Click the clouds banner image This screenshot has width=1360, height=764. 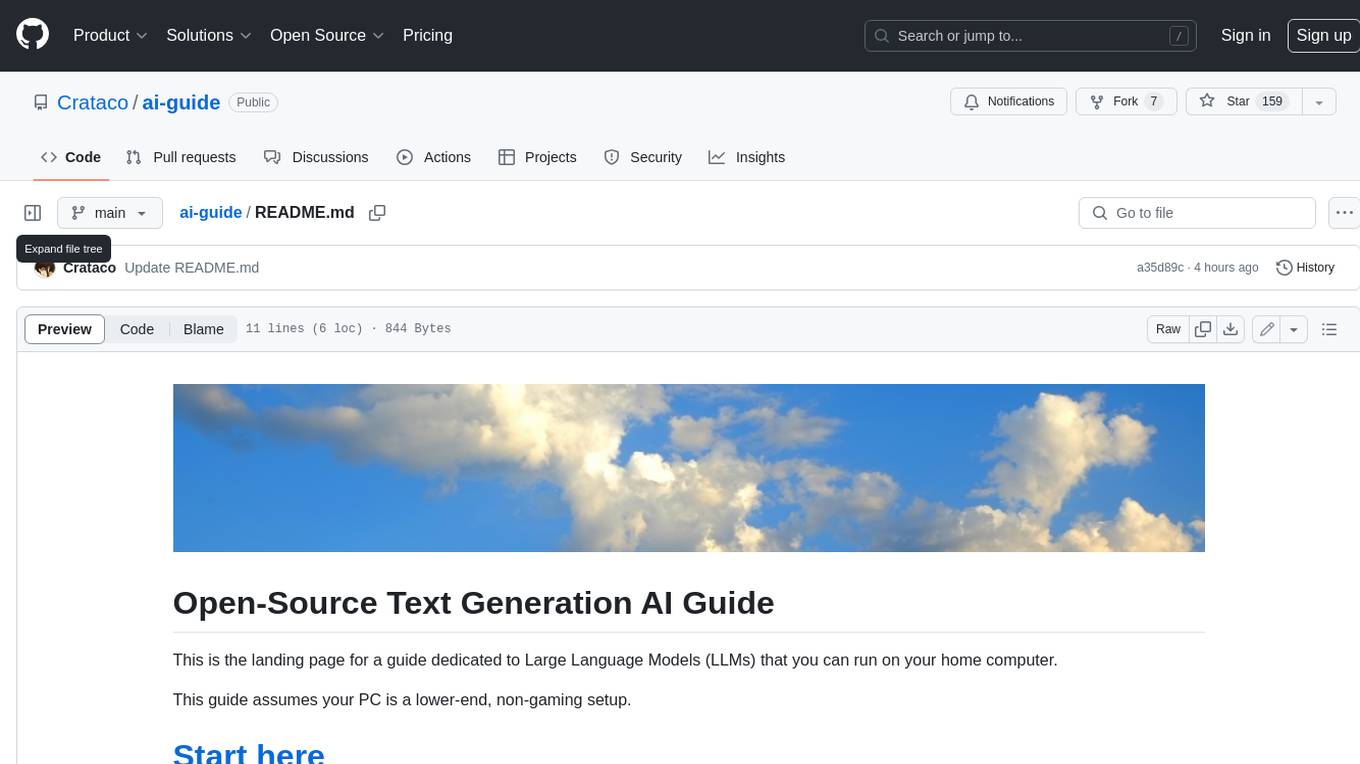[688, 468]
